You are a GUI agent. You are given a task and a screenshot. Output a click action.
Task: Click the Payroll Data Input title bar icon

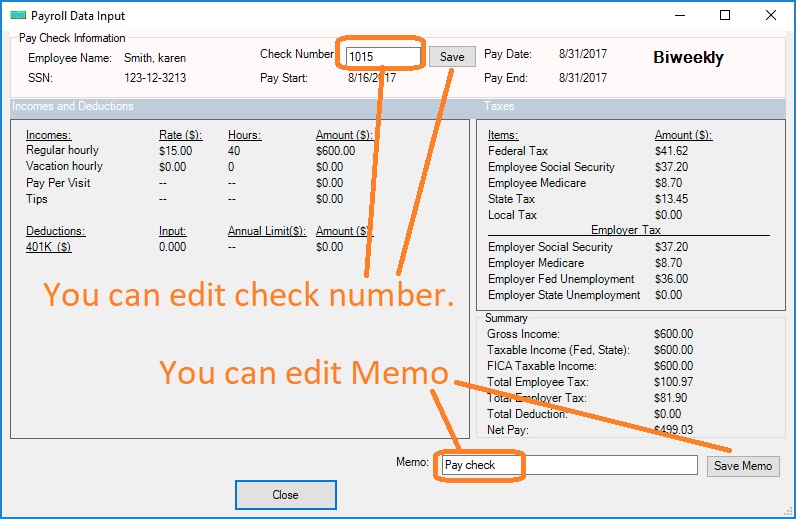17,16
